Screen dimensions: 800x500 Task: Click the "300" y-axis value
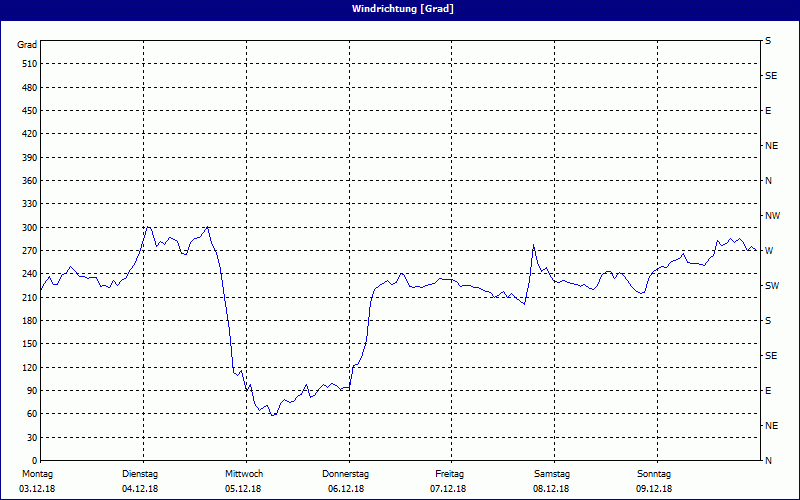tap(30, 228)
